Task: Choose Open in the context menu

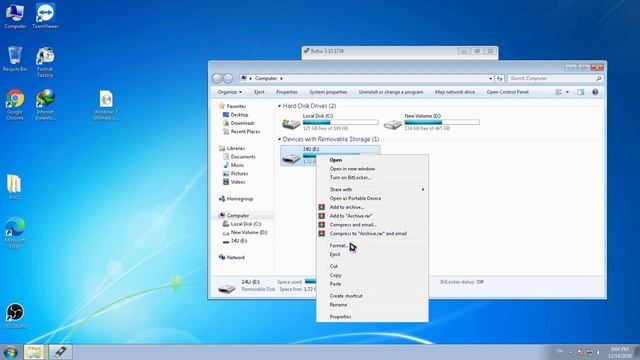Action: click(372, 160)
